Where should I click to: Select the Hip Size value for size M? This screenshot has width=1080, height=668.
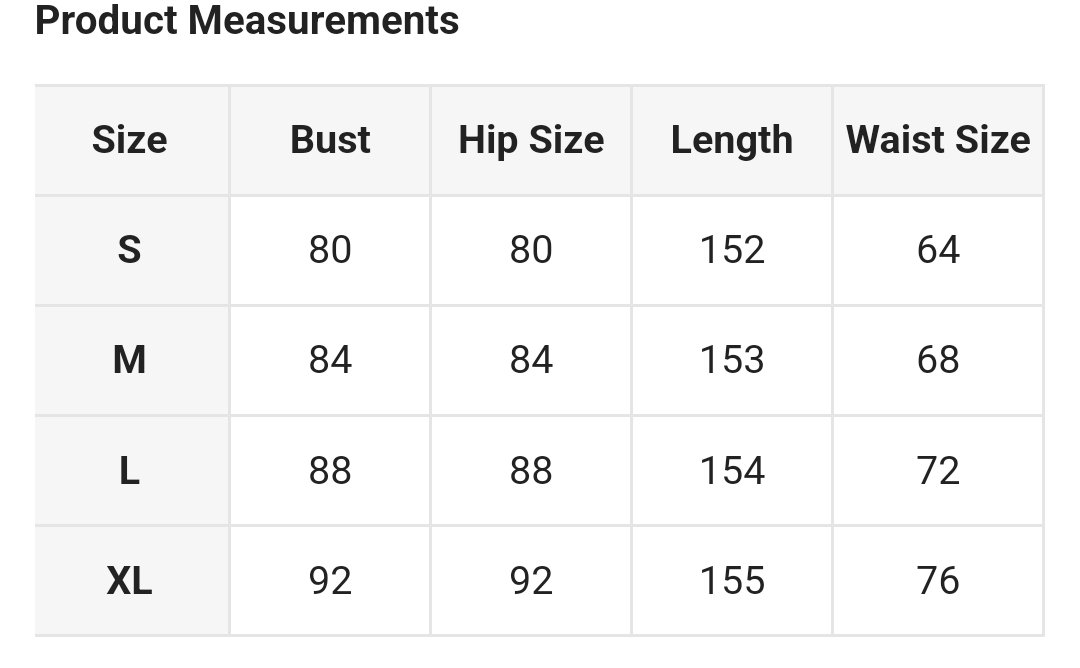(531, 360)
